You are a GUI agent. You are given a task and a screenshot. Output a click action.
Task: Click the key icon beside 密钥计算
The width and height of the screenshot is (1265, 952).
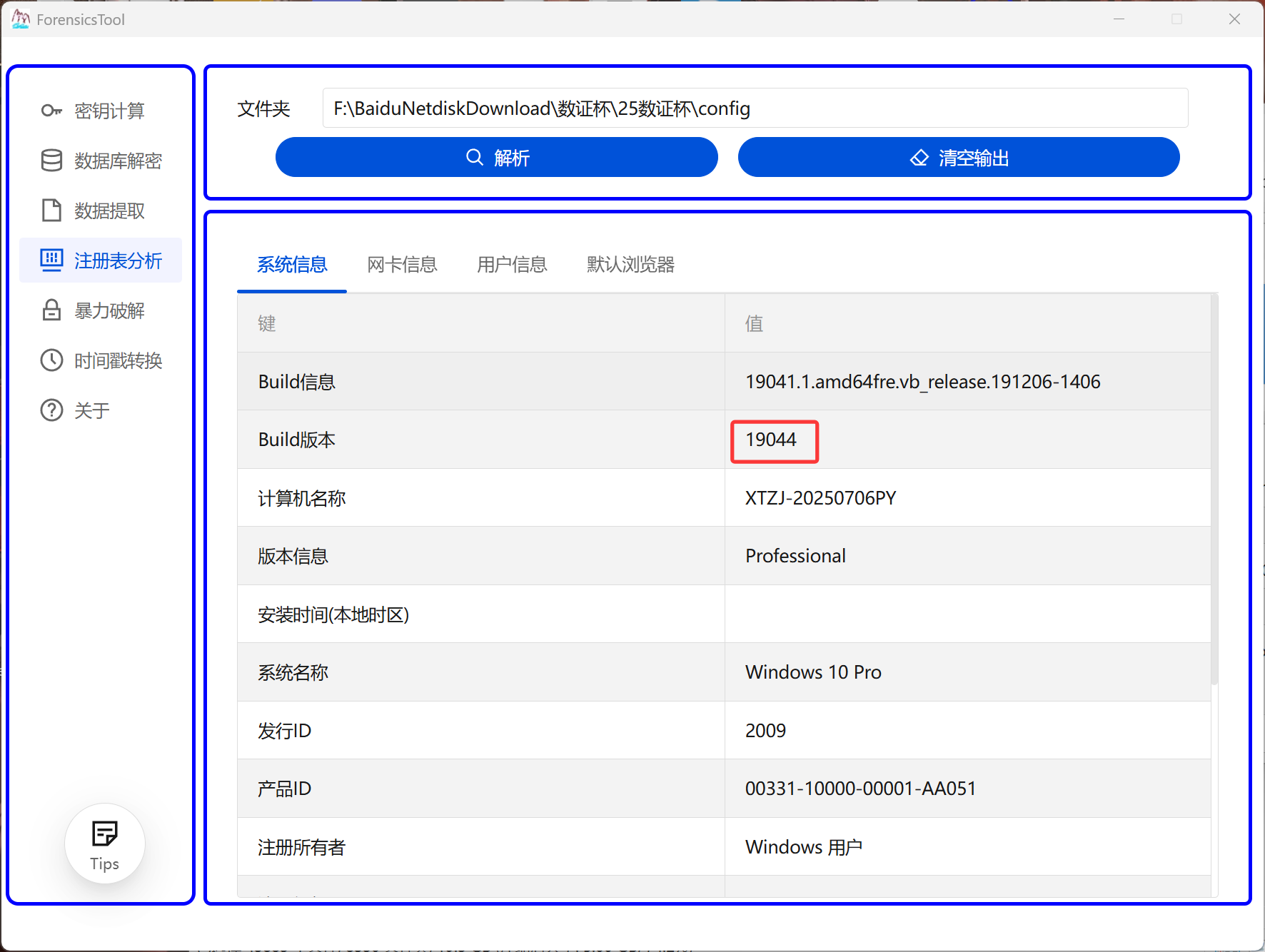(x=51, y=111)
